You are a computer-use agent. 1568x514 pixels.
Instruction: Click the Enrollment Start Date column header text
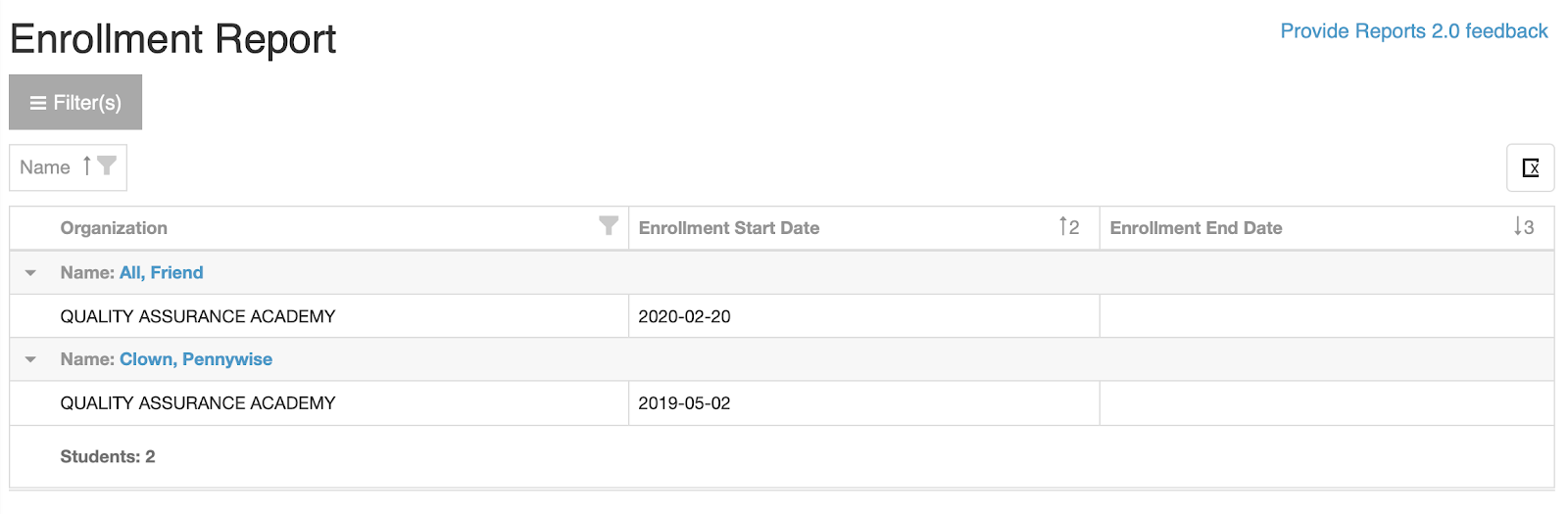click(x=728, y=228)
